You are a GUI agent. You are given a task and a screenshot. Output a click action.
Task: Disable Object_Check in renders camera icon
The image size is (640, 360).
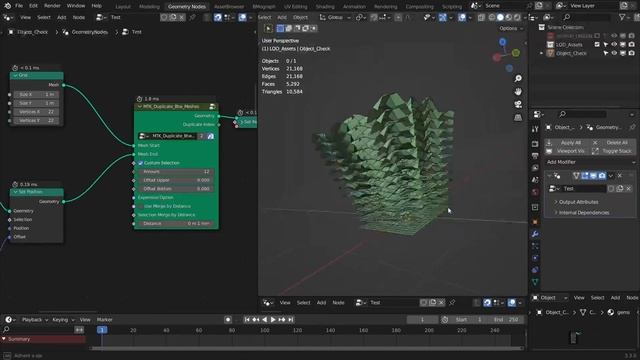pyautogui.click(x=631, y=53)
